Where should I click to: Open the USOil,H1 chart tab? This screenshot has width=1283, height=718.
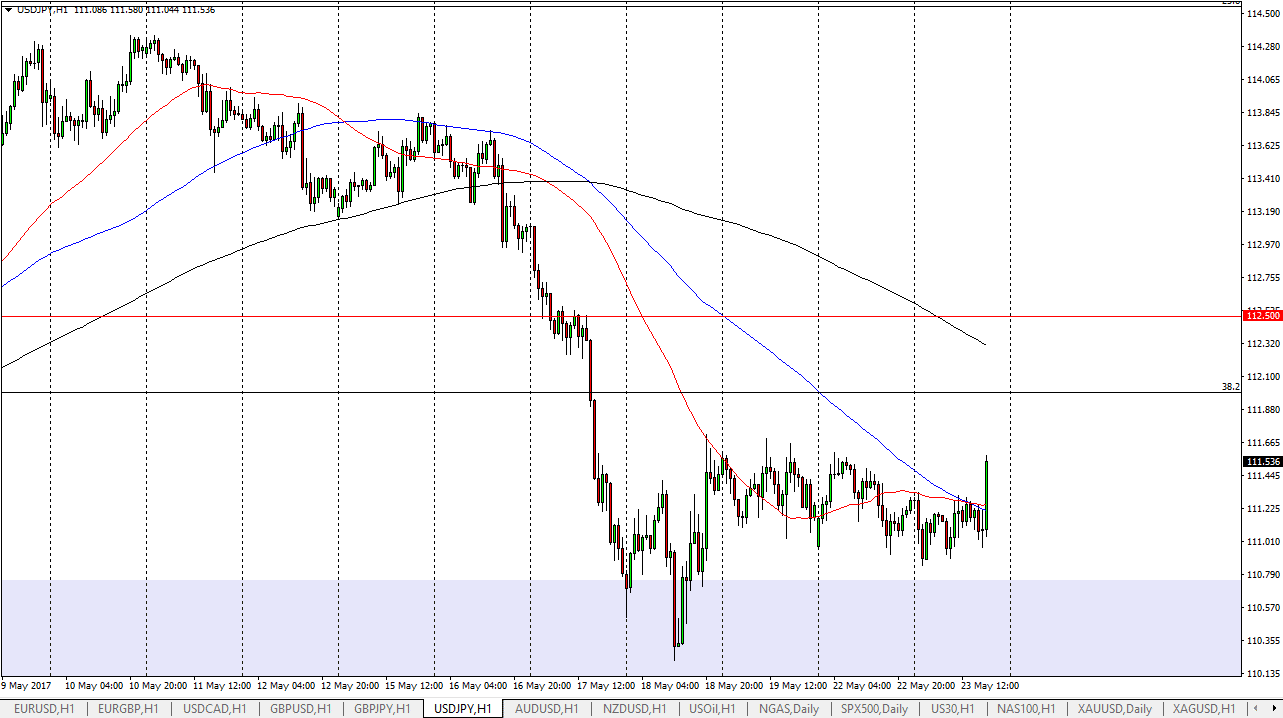(711, 709)
